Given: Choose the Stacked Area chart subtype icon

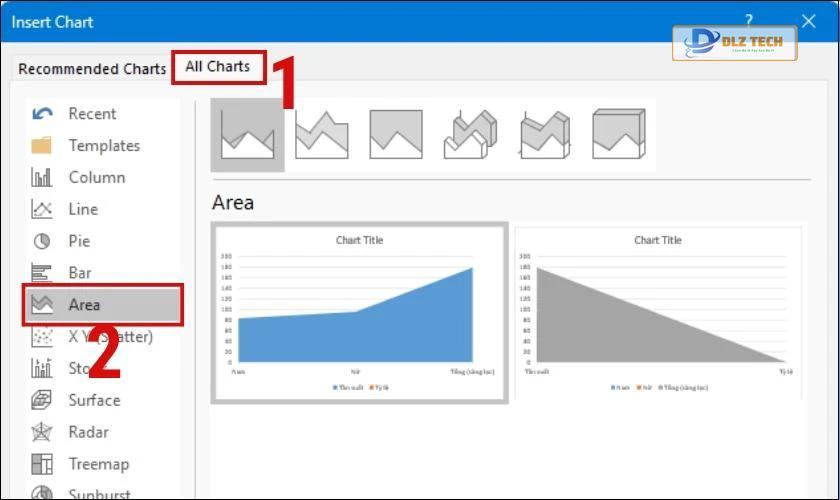Looking at the screenshot, I should click(321, 135).
